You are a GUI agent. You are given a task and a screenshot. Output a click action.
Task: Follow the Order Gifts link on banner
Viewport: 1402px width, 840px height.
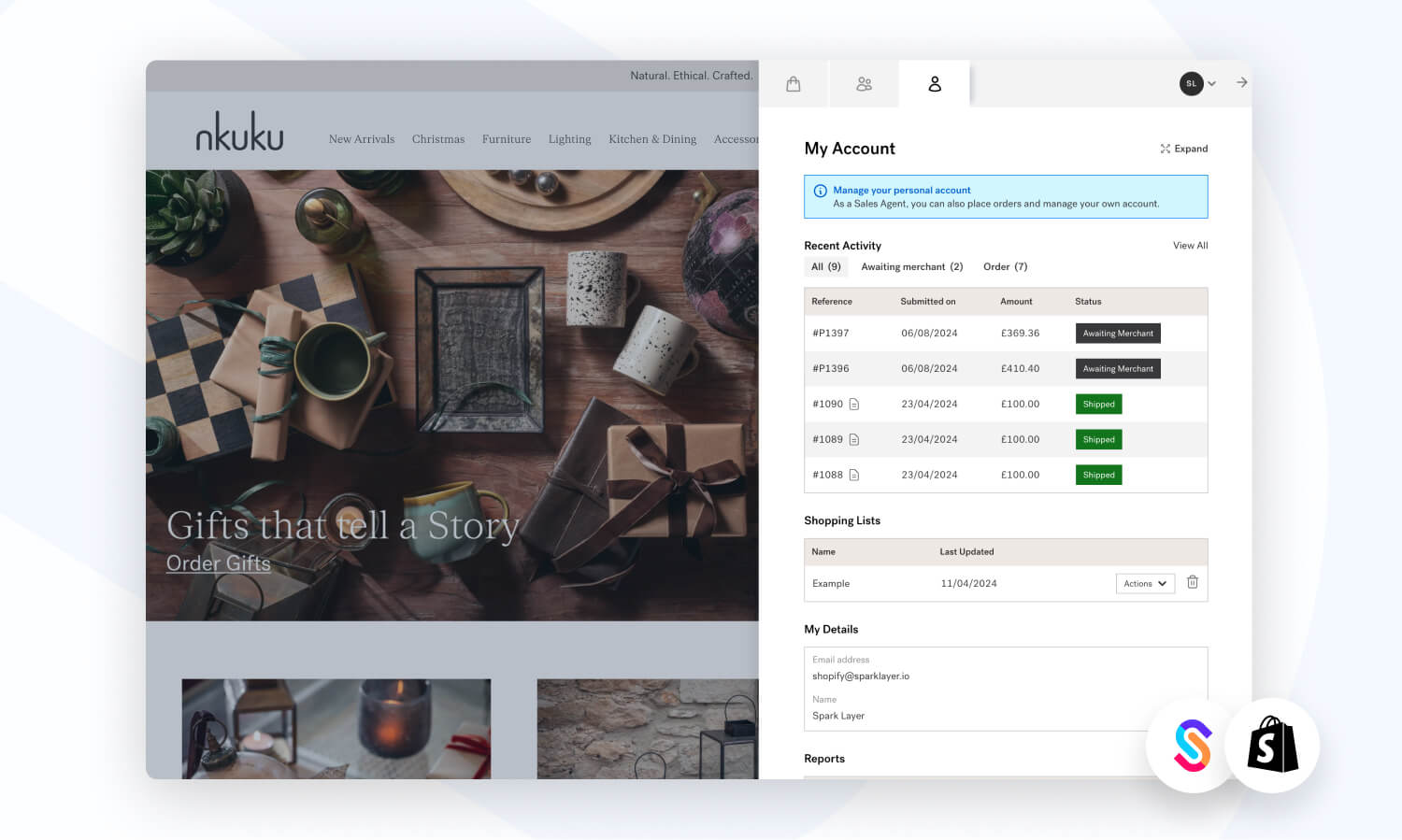click(x=218, y=563)
